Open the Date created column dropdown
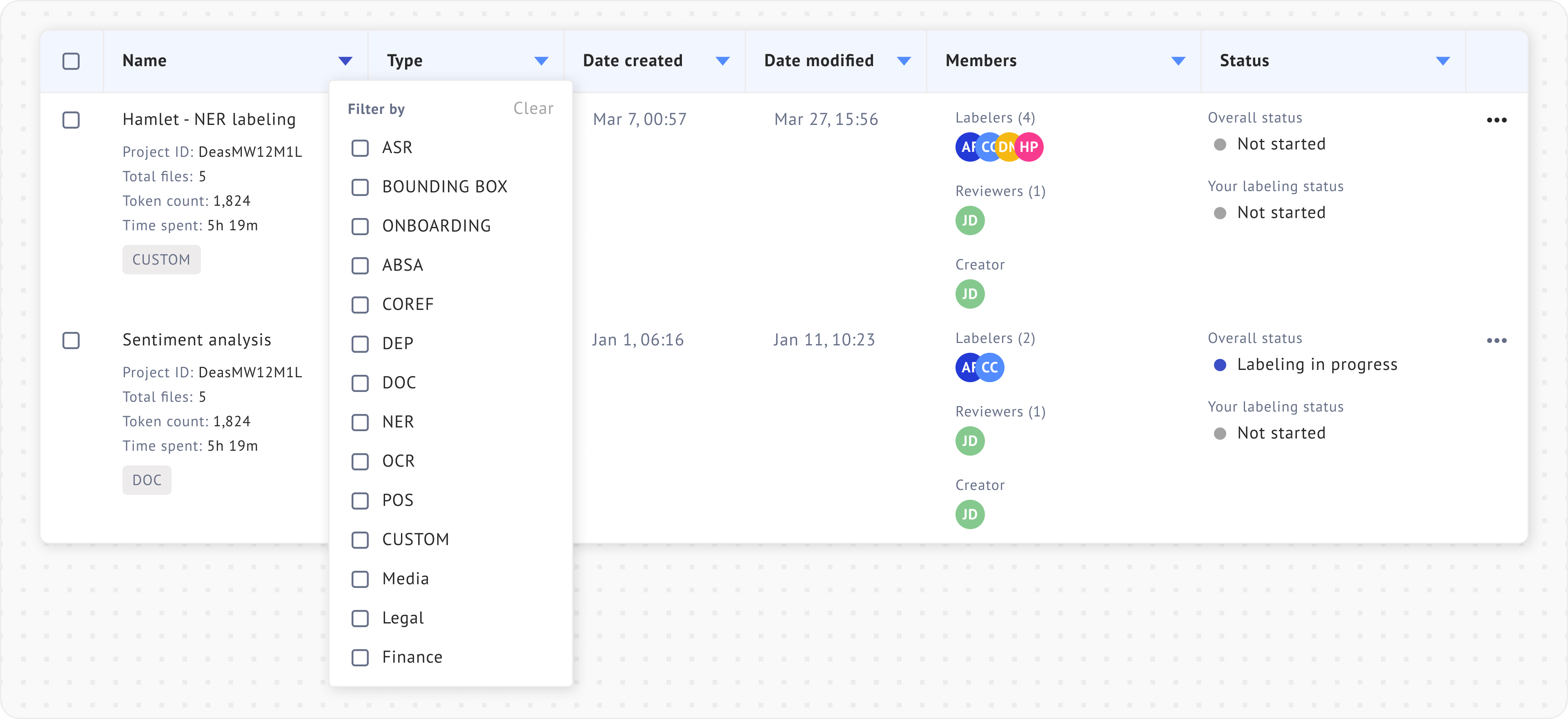 [722, 61]
